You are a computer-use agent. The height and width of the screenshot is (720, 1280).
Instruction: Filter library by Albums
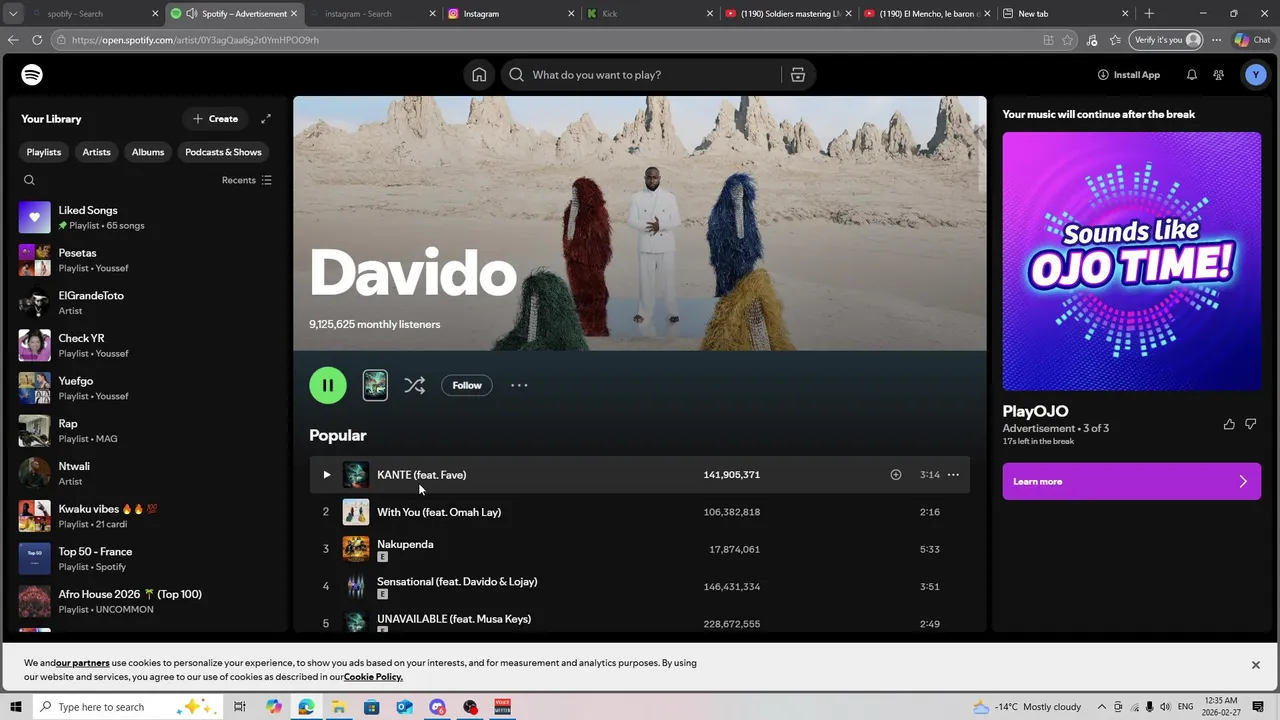click(x=148, y=152)
